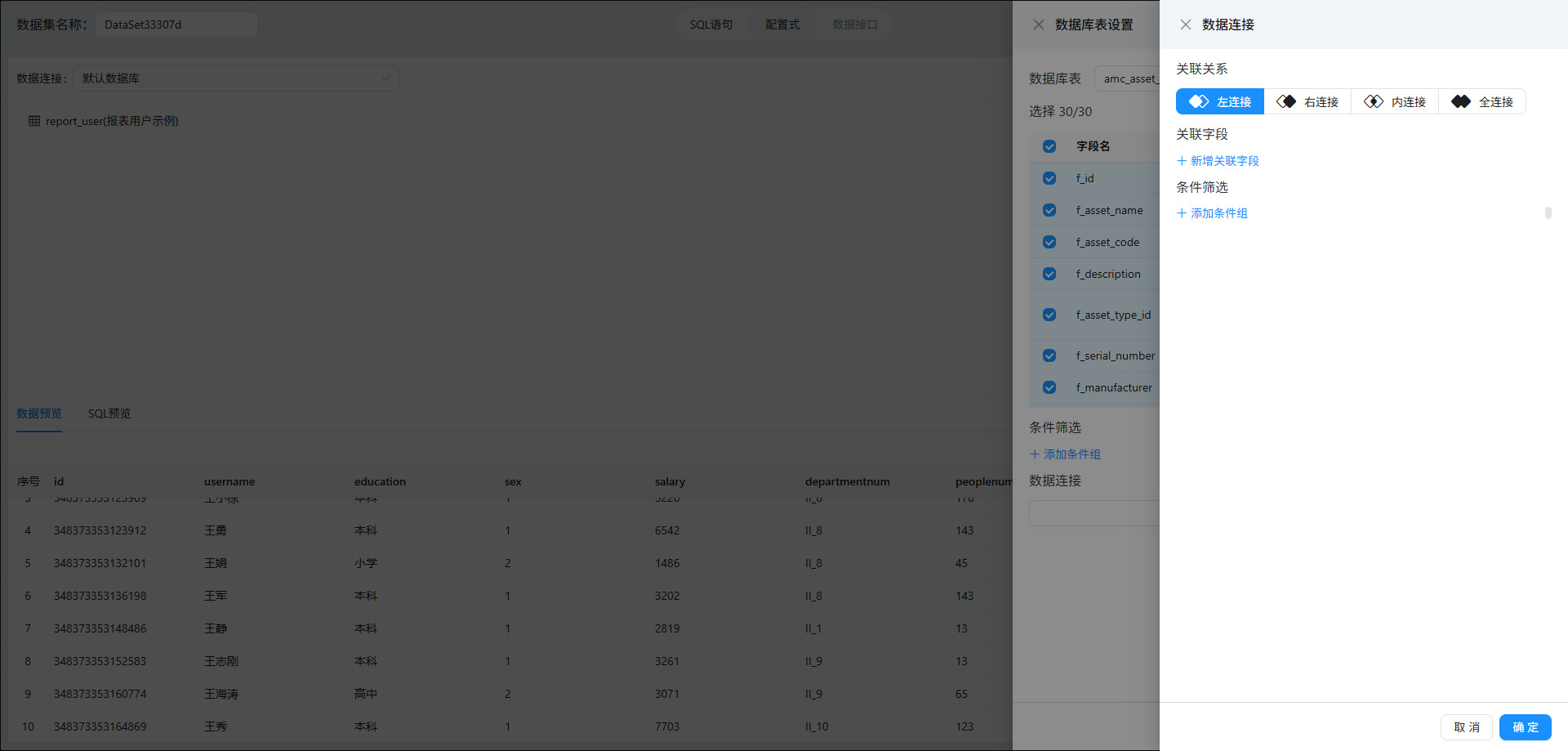
Task: Switch to the SQL预览 tab
Action: 109,413
